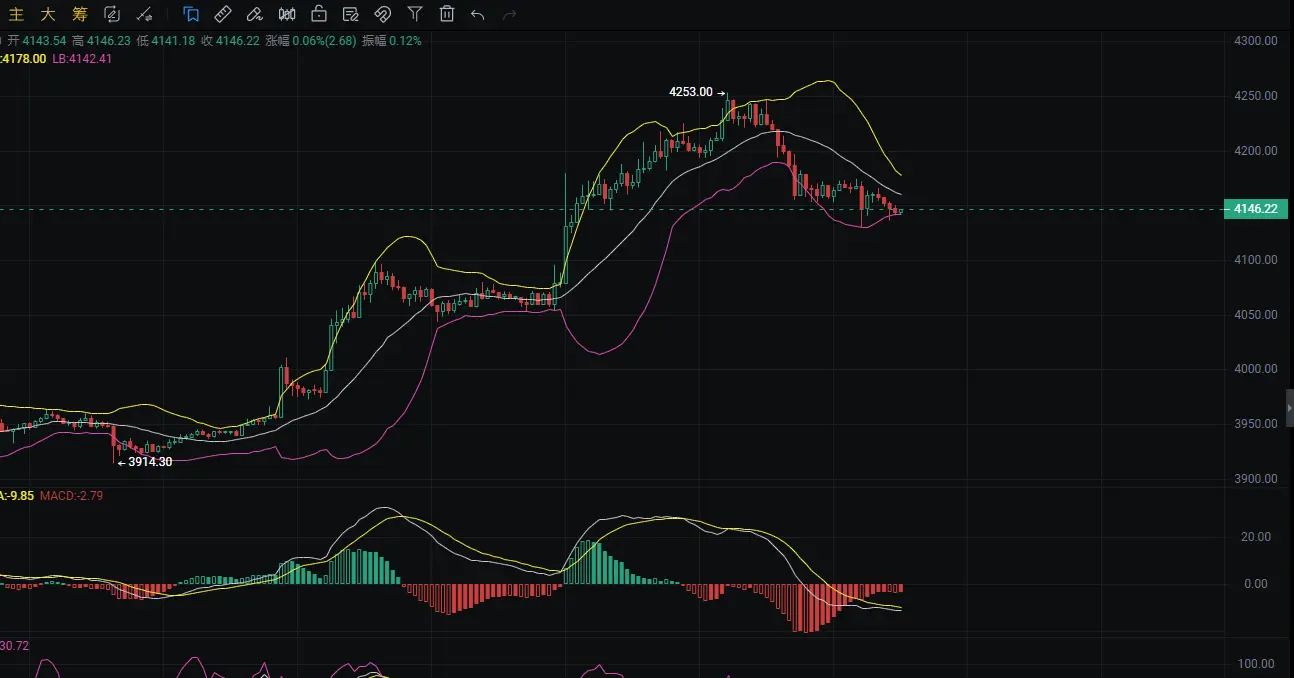Click the 4000.00 price axis label
Image resolution: width=1294 pixels, height=678 pixels.
click(1257, 369)
